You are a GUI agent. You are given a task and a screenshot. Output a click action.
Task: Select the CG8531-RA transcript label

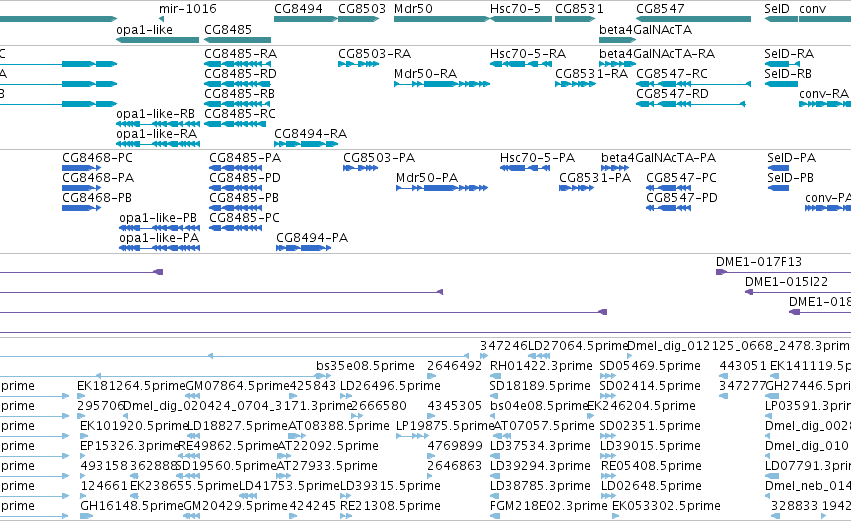click(x=591, y=74)
